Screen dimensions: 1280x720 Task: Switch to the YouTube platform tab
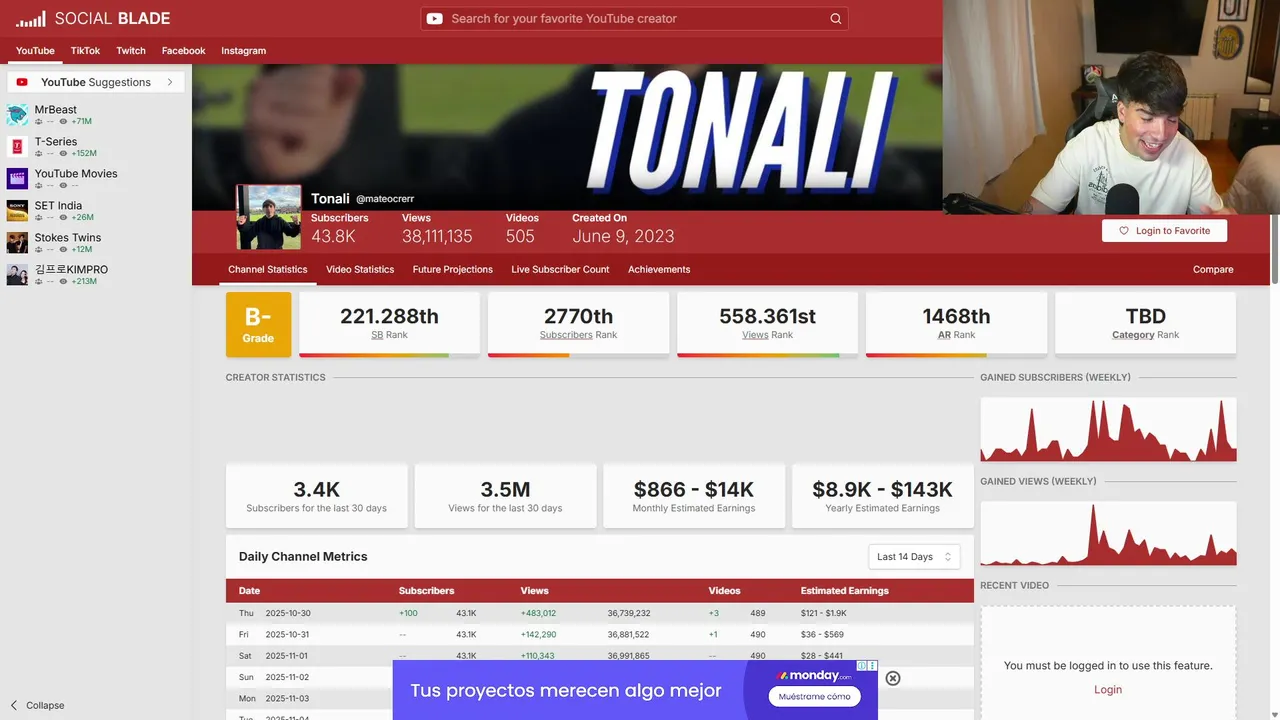(35, 51)
